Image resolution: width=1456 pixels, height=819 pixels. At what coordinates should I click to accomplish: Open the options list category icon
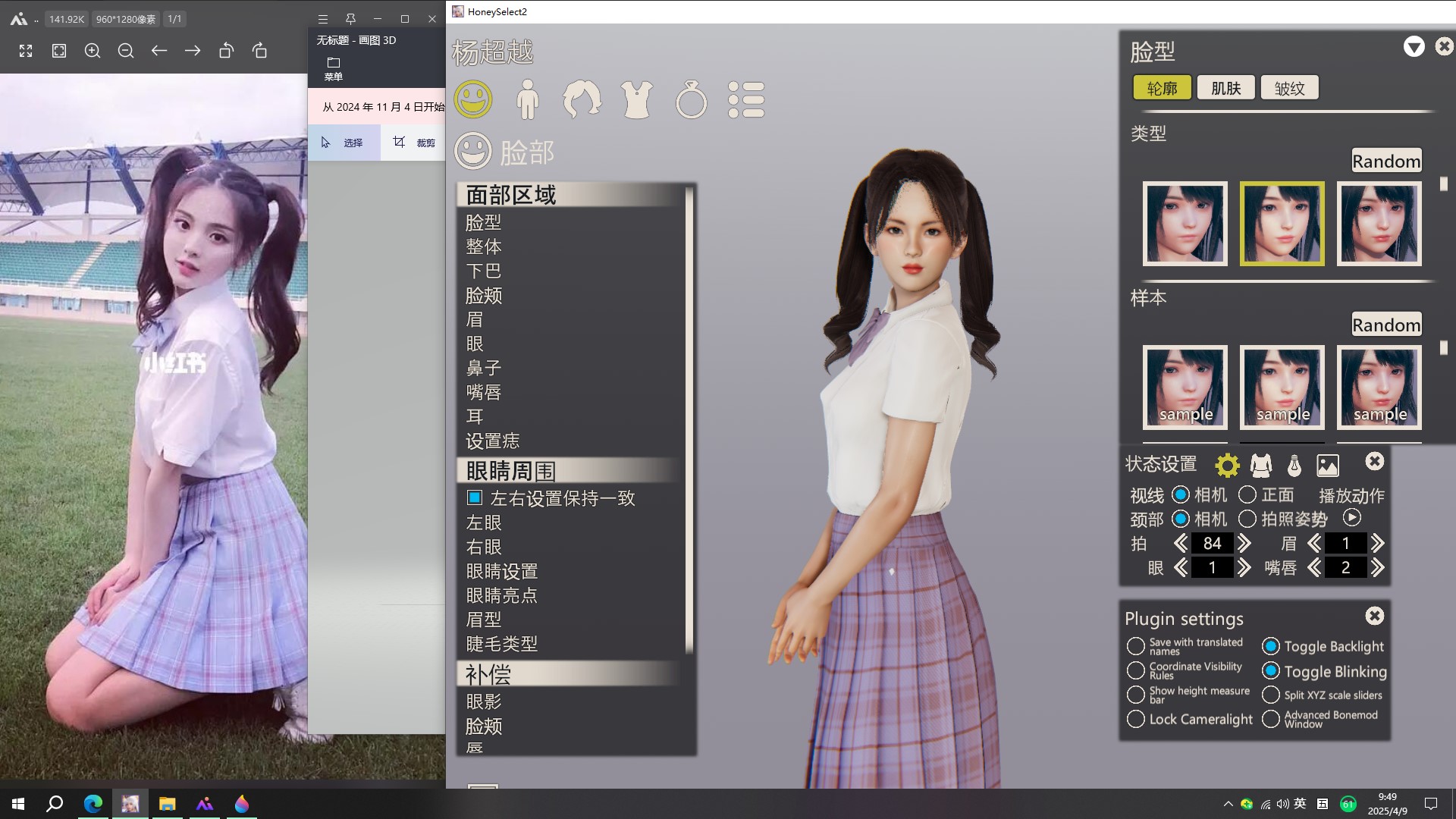tap(746, 99)
